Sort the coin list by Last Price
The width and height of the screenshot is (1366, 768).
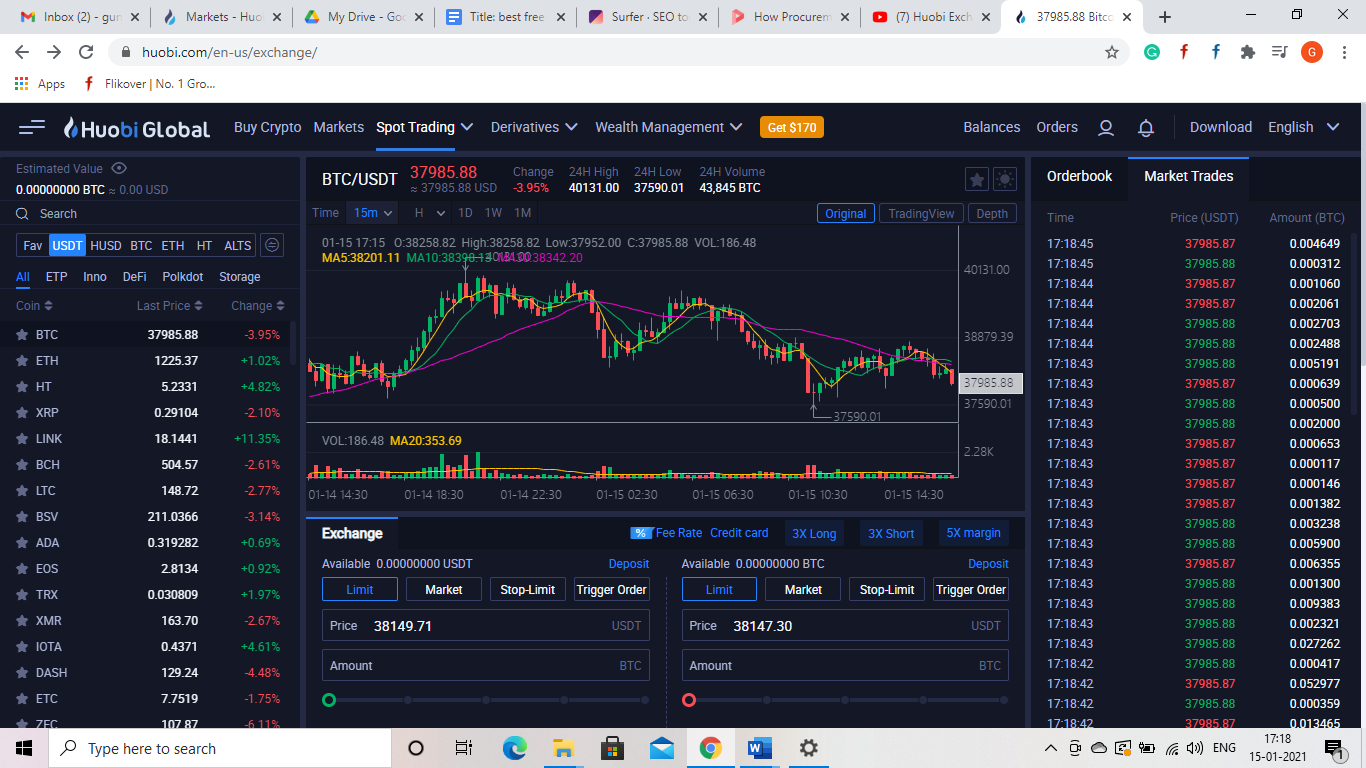[169, 306]
